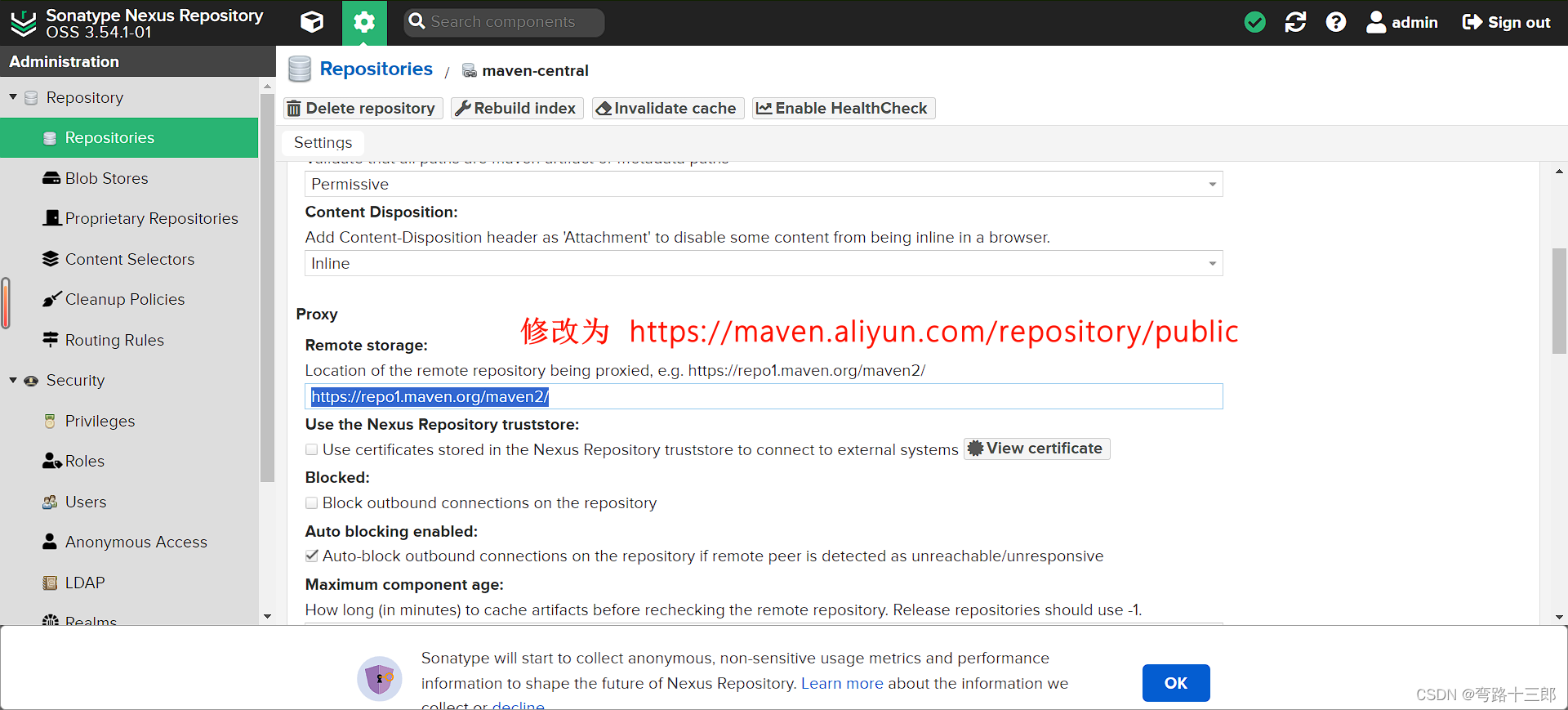Click the green system status check icon
1568x710 pixels.
coord(1255,22)
